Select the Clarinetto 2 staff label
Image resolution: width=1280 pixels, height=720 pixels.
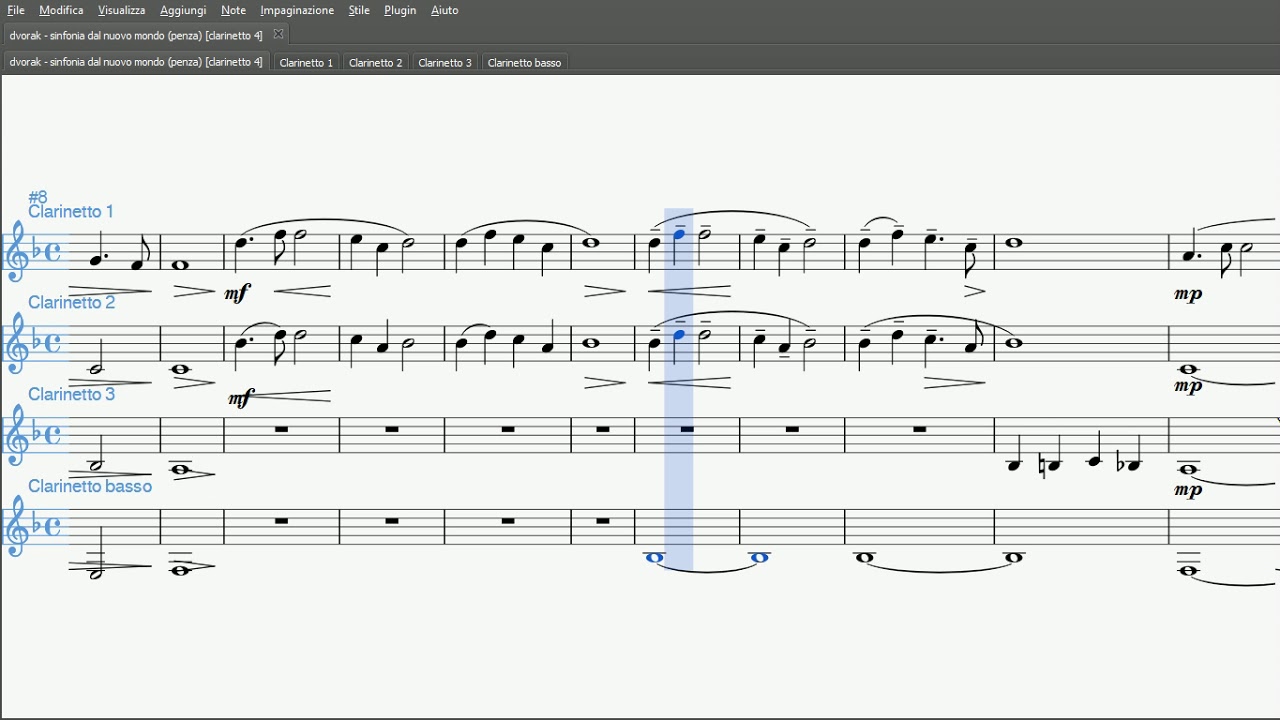click(x=72, y=302)
